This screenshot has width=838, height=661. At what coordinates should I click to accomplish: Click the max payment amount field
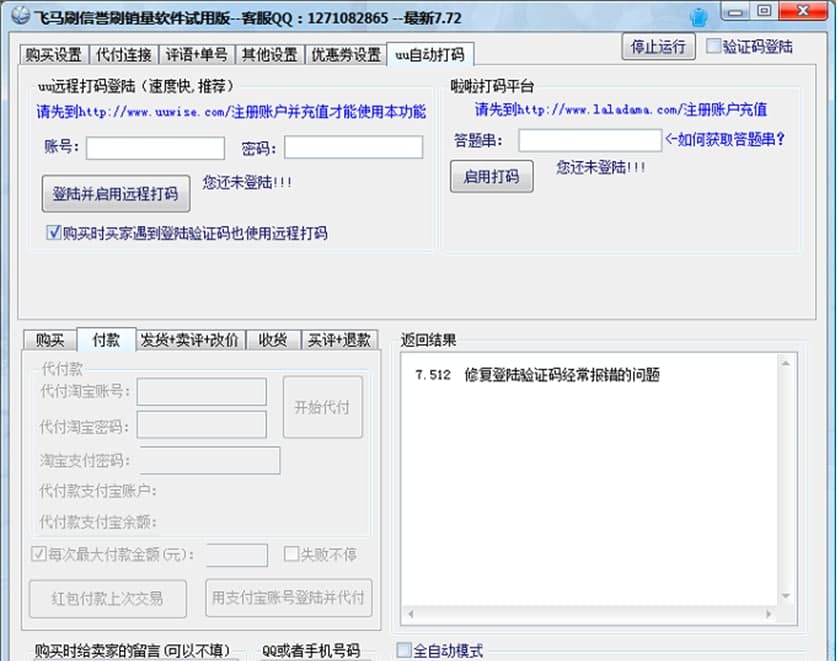pos(237,555)
